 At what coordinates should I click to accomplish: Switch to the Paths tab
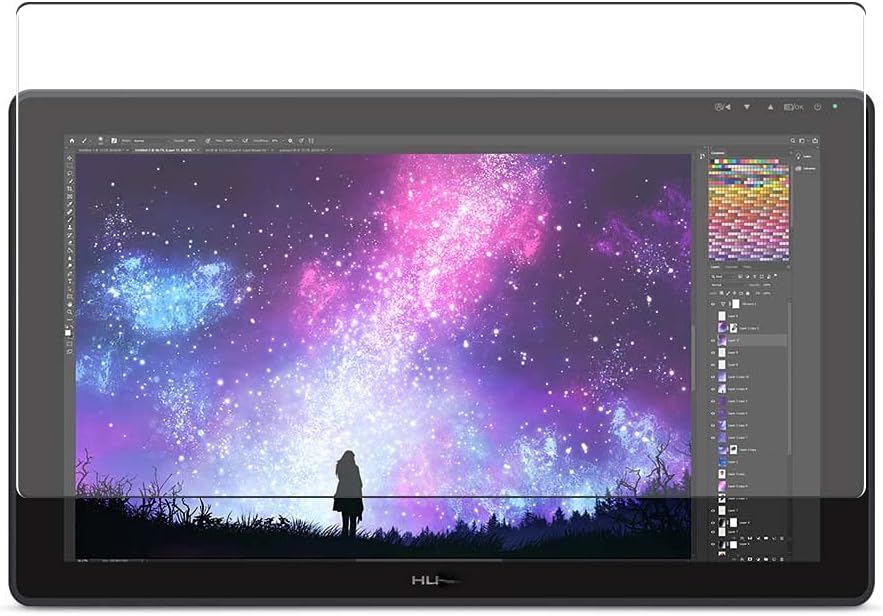747,267
